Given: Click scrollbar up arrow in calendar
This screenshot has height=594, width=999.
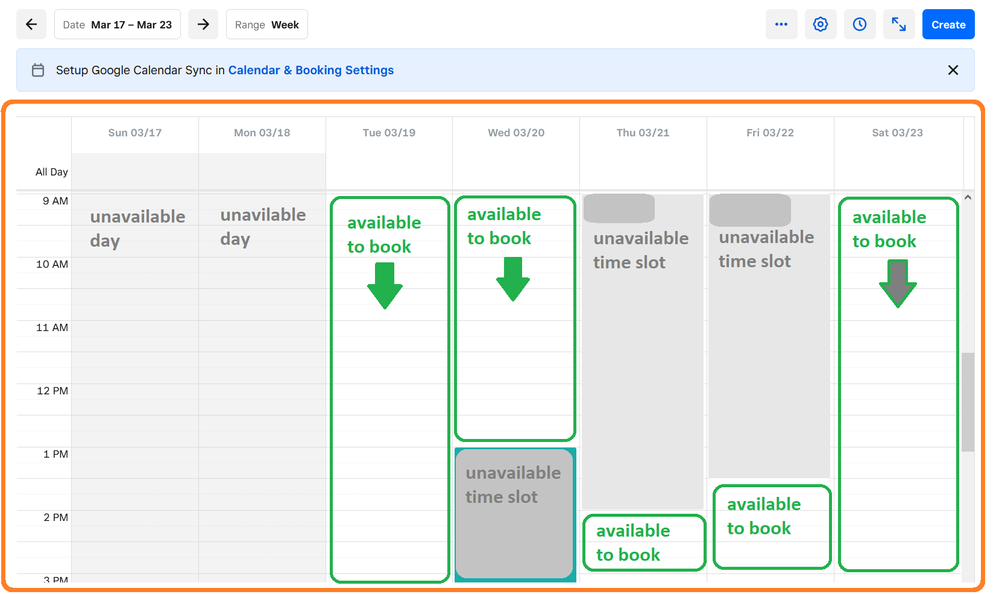Looking at the screenshot, I should point(967,198).
